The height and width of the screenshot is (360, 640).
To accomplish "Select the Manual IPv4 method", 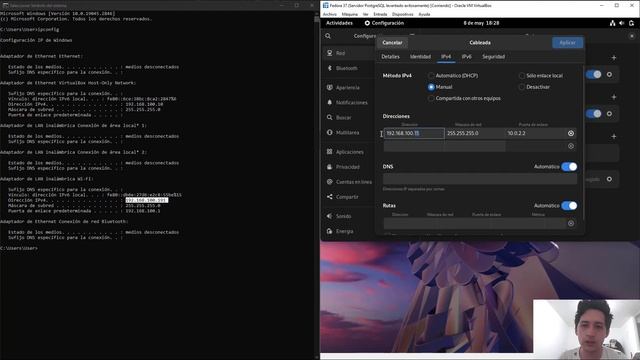I will click(x=440, y=87).
